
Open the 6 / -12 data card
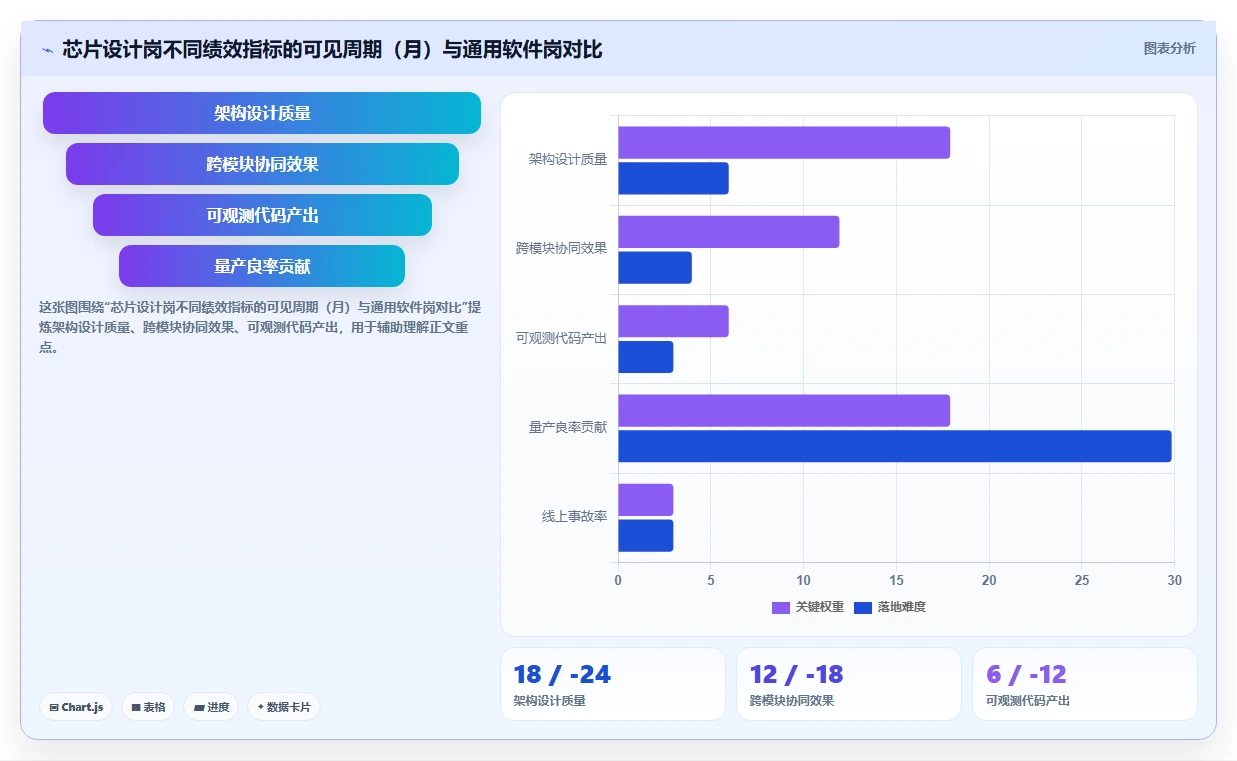pos(1085,684)
